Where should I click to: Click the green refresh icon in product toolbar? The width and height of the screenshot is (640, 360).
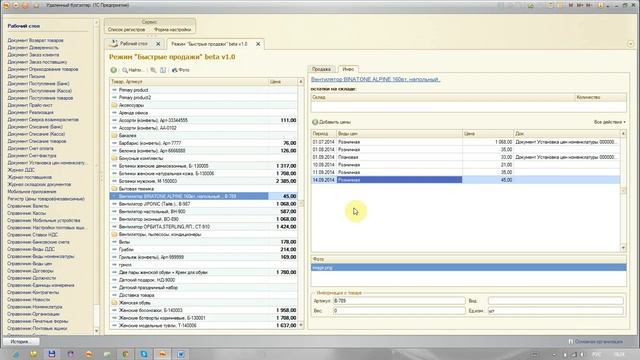(x=113, y=70)
